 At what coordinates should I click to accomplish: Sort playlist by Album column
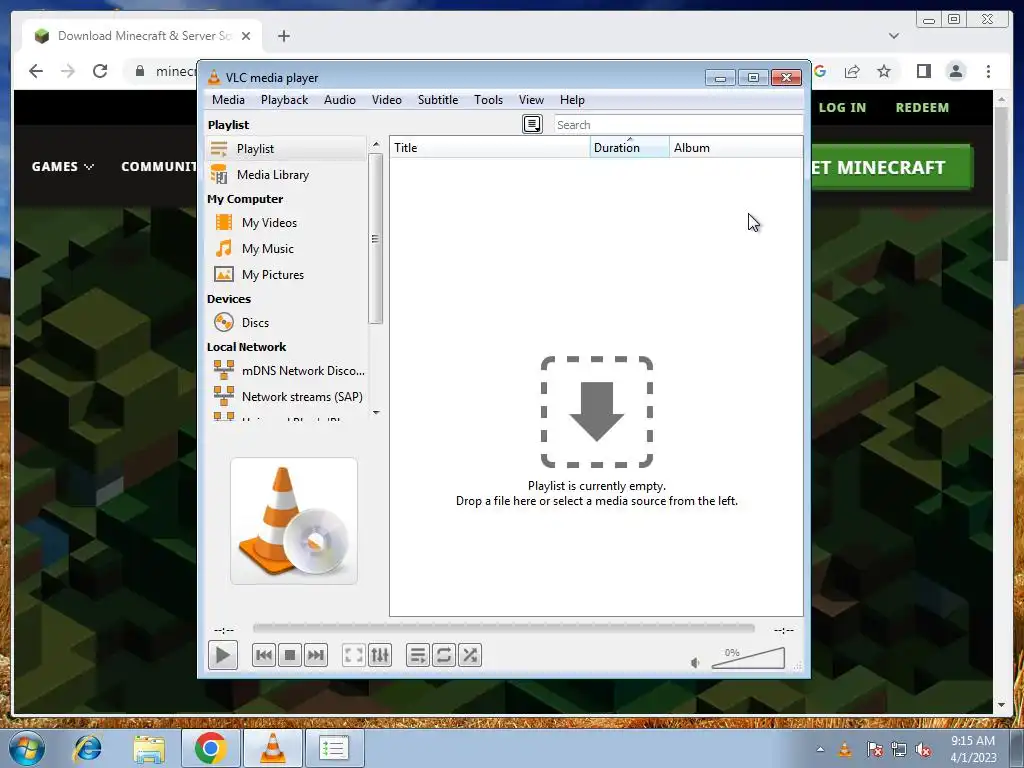pos(736,148)
